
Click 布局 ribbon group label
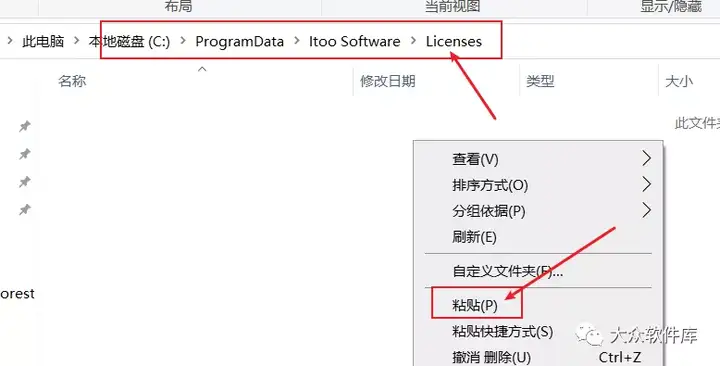[x=179, y=6]
